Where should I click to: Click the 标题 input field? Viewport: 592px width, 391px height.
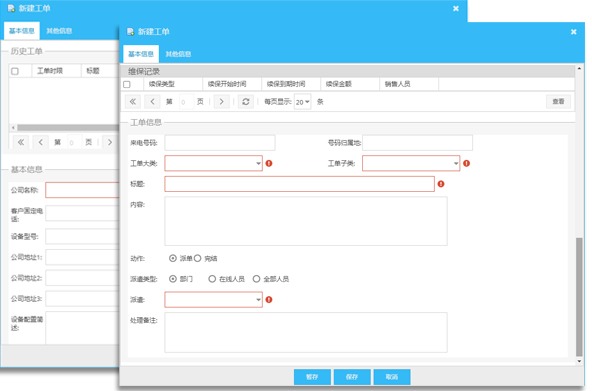[x=299, y=184]
